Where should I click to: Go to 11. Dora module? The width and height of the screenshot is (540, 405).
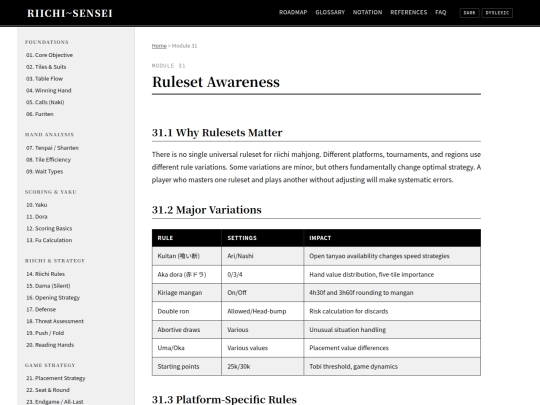click(x=37, y=217)
